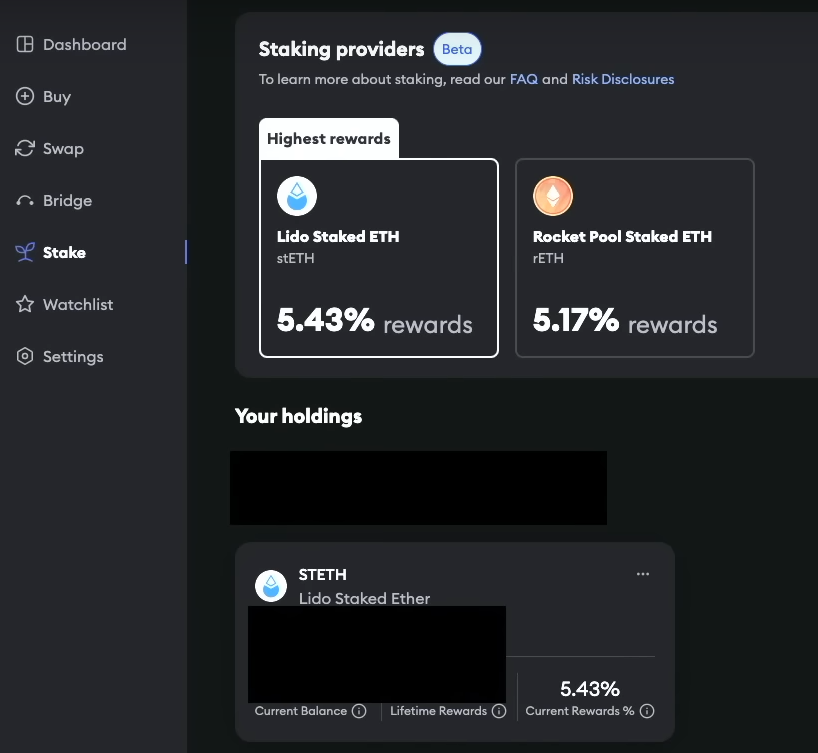Image resolution: width=818 pixels, height=753 pixels.
Task: Go to Swap in the sidebar
Action: tap(63, 149)
